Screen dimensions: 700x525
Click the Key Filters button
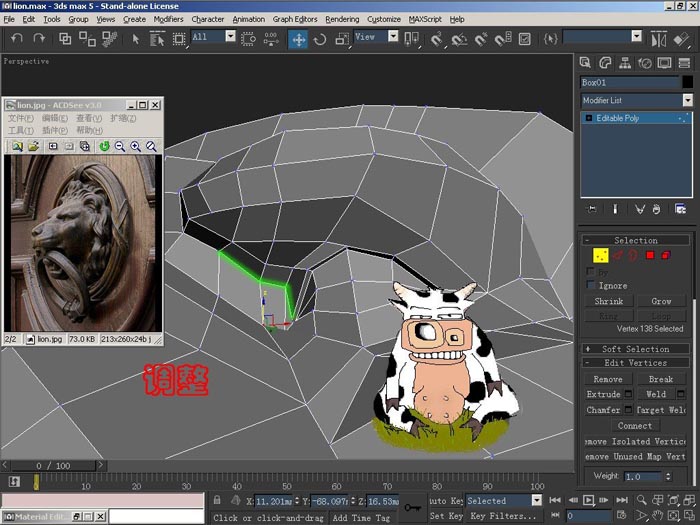pos(504,516)
